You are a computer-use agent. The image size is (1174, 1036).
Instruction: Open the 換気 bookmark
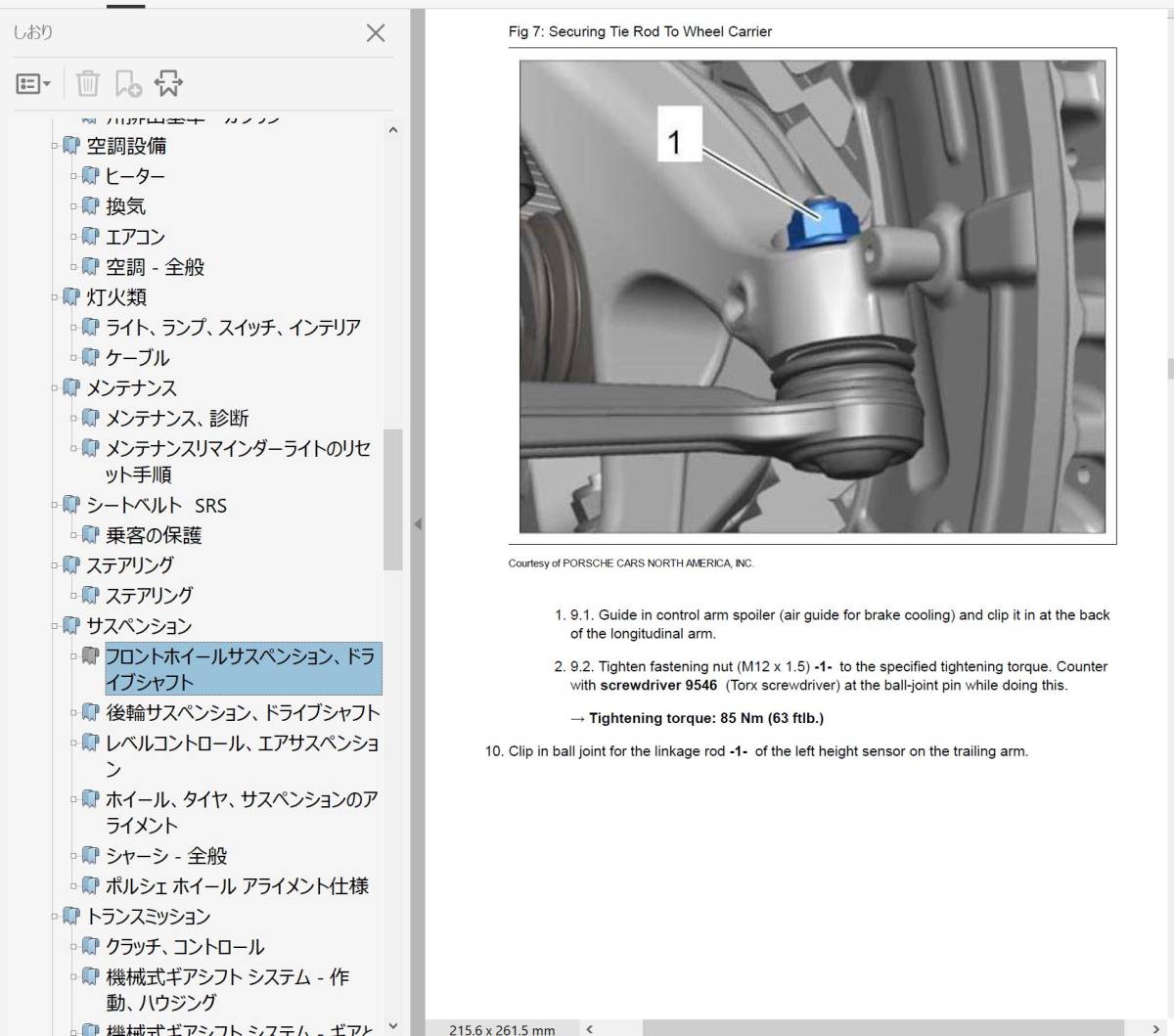tap(125, 206)
